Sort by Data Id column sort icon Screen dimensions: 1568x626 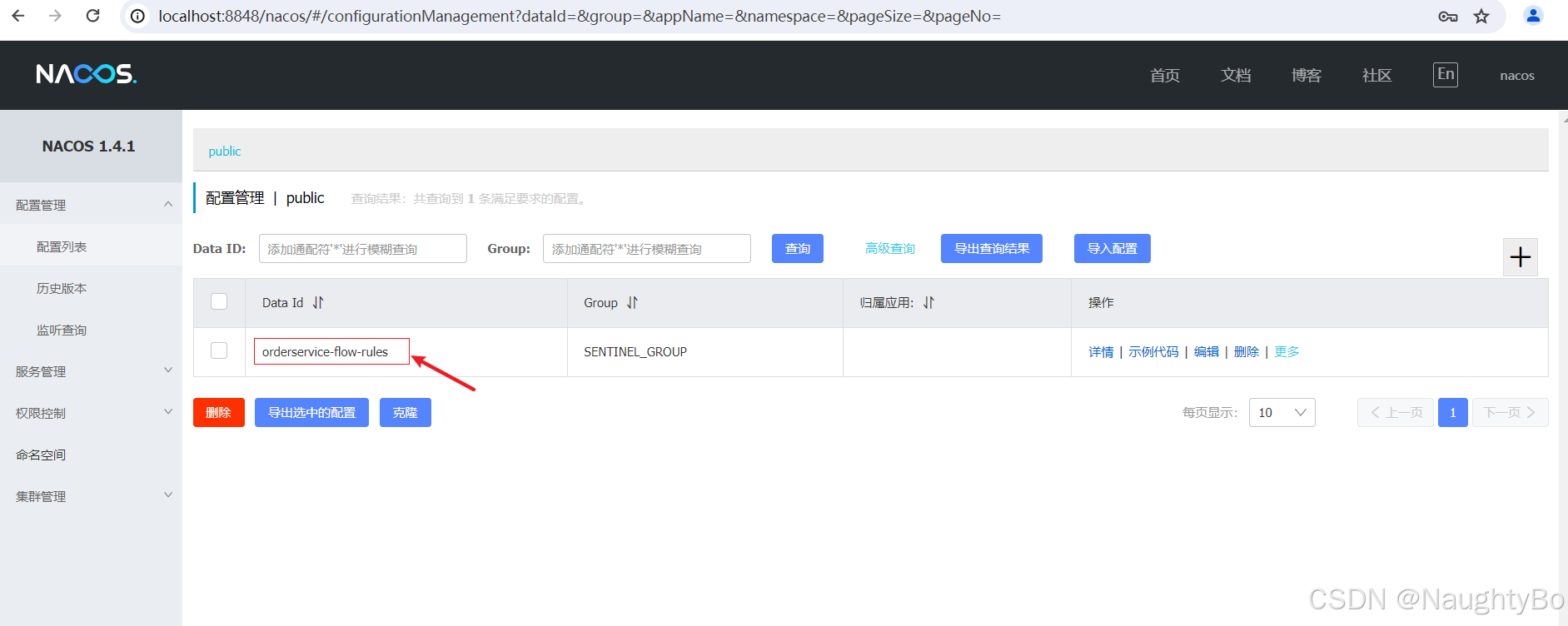coord(318,303)
